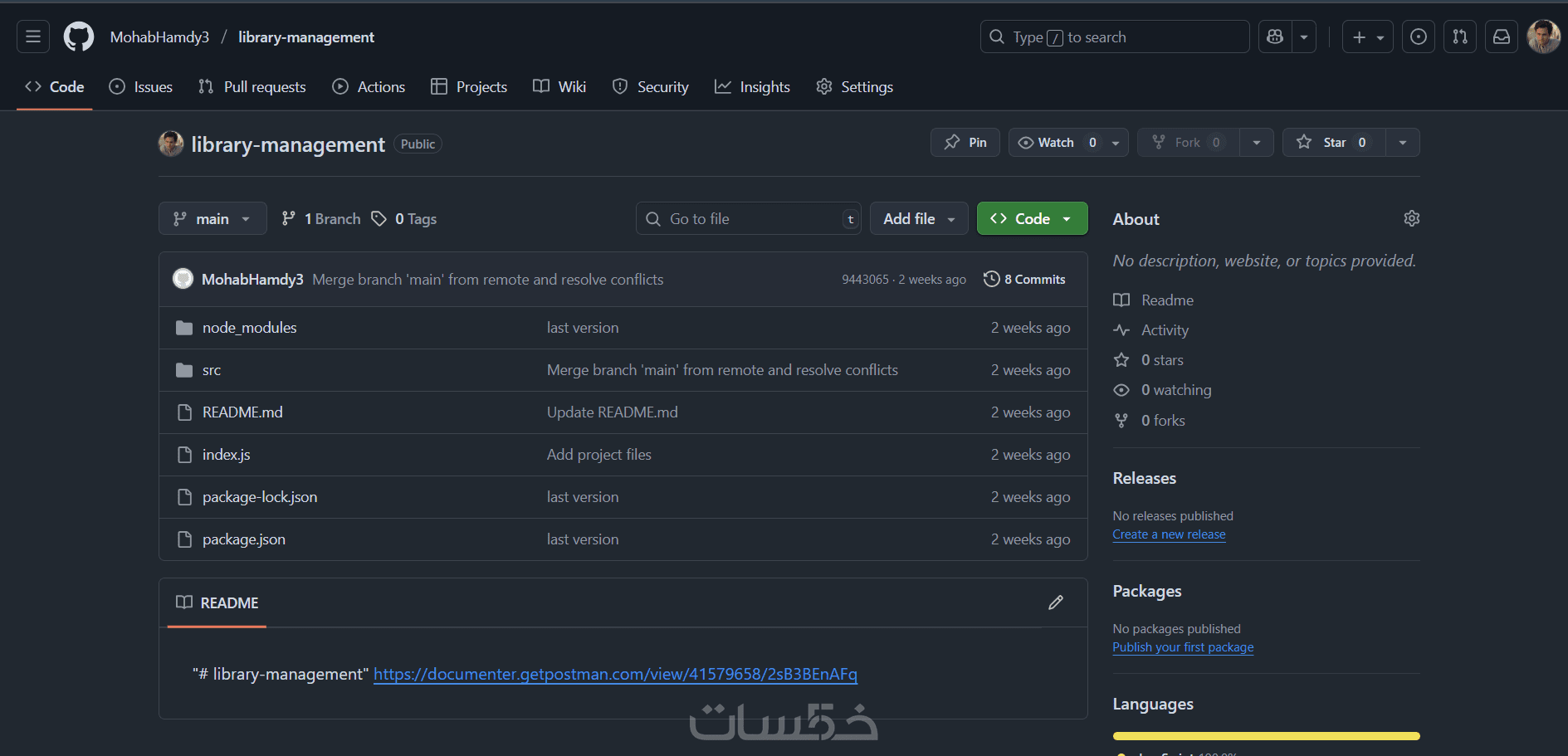Expand the Fork options dropdown arrow
This screenshot has height=756, width=1568.
pos(1257,143)
